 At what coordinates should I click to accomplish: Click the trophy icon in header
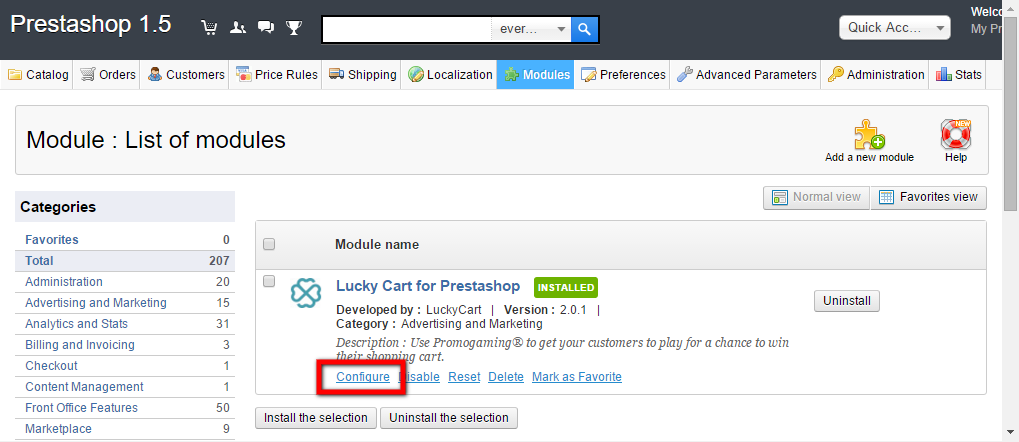point(293,28)
